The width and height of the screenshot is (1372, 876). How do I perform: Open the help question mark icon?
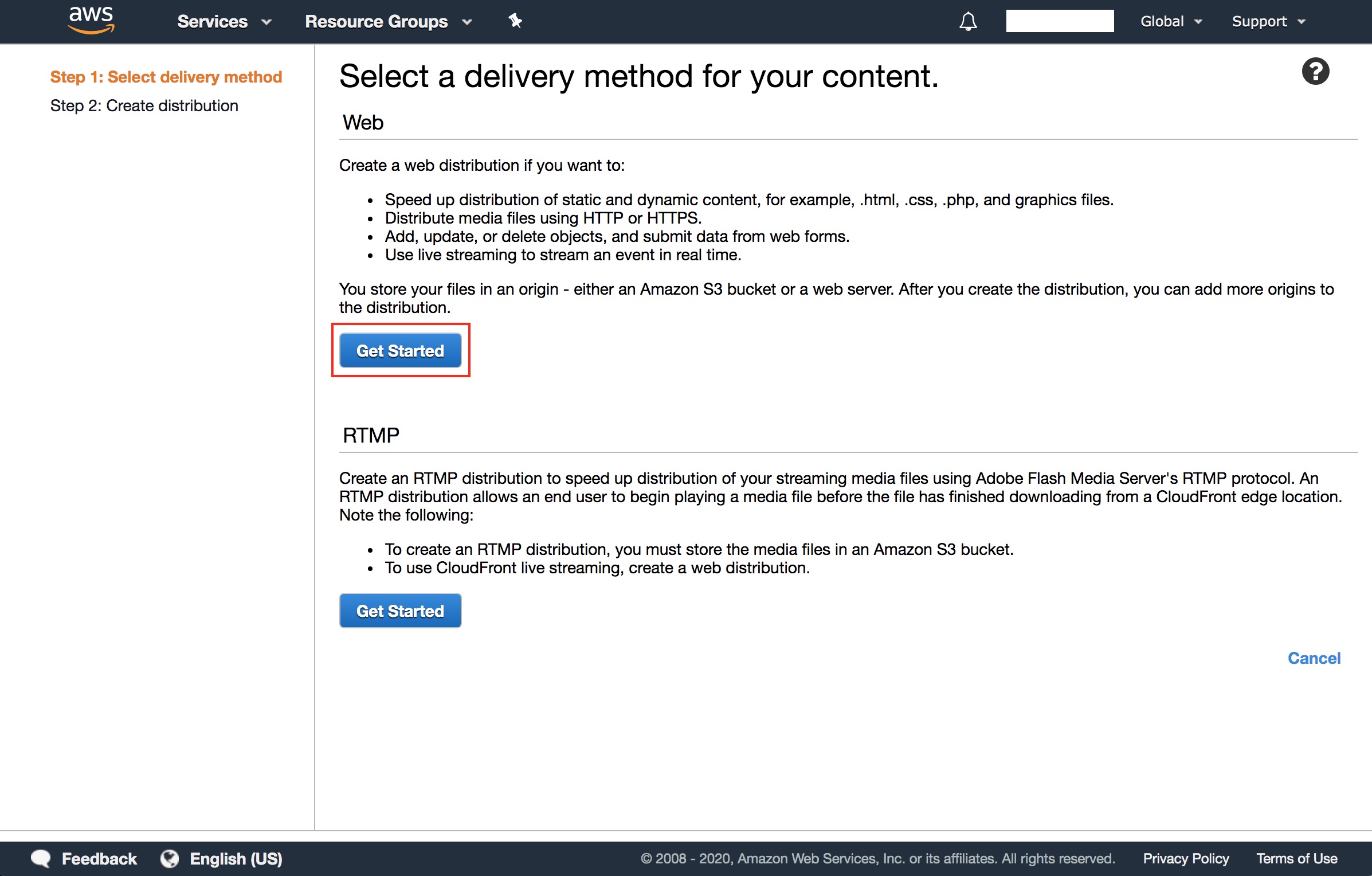(x=1315, y=72)
